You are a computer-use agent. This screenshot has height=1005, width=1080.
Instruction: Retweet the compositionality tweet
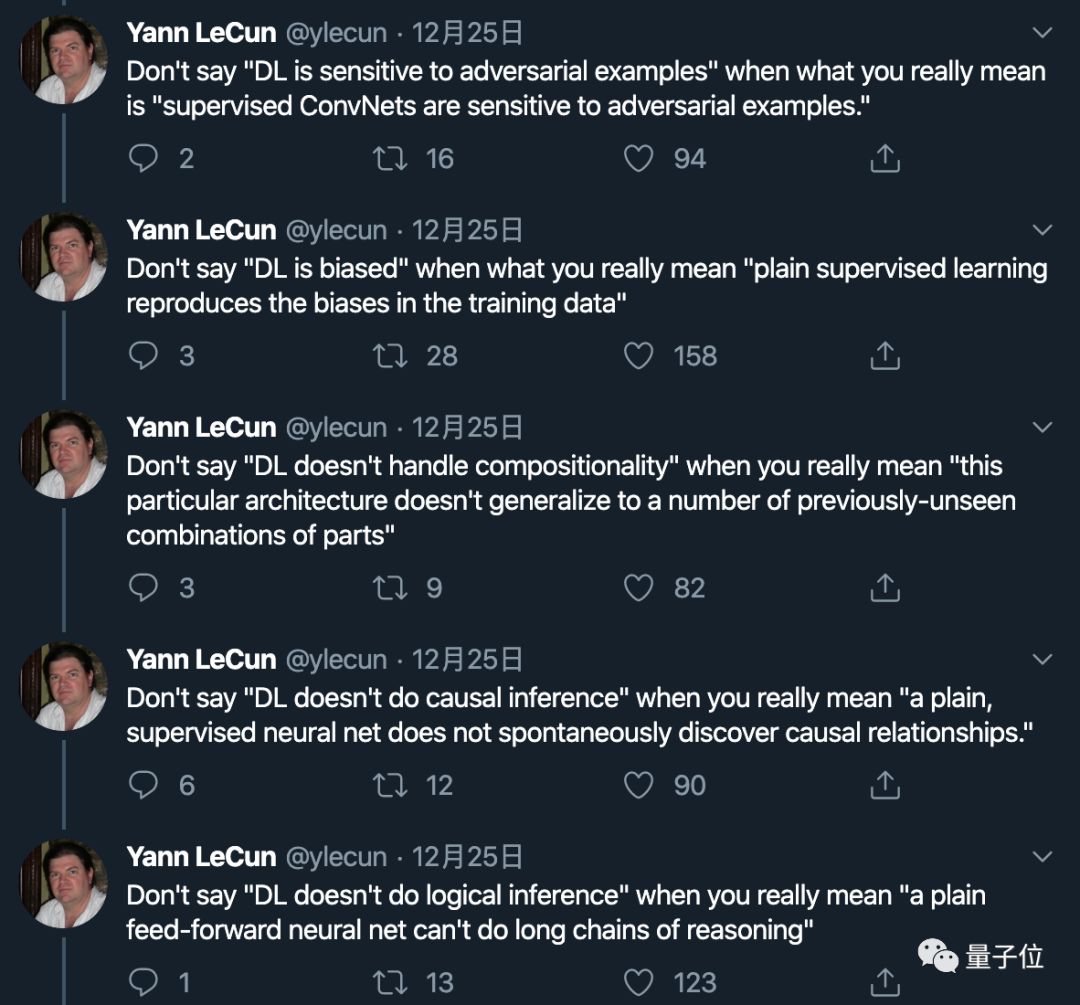coord(389,588)
